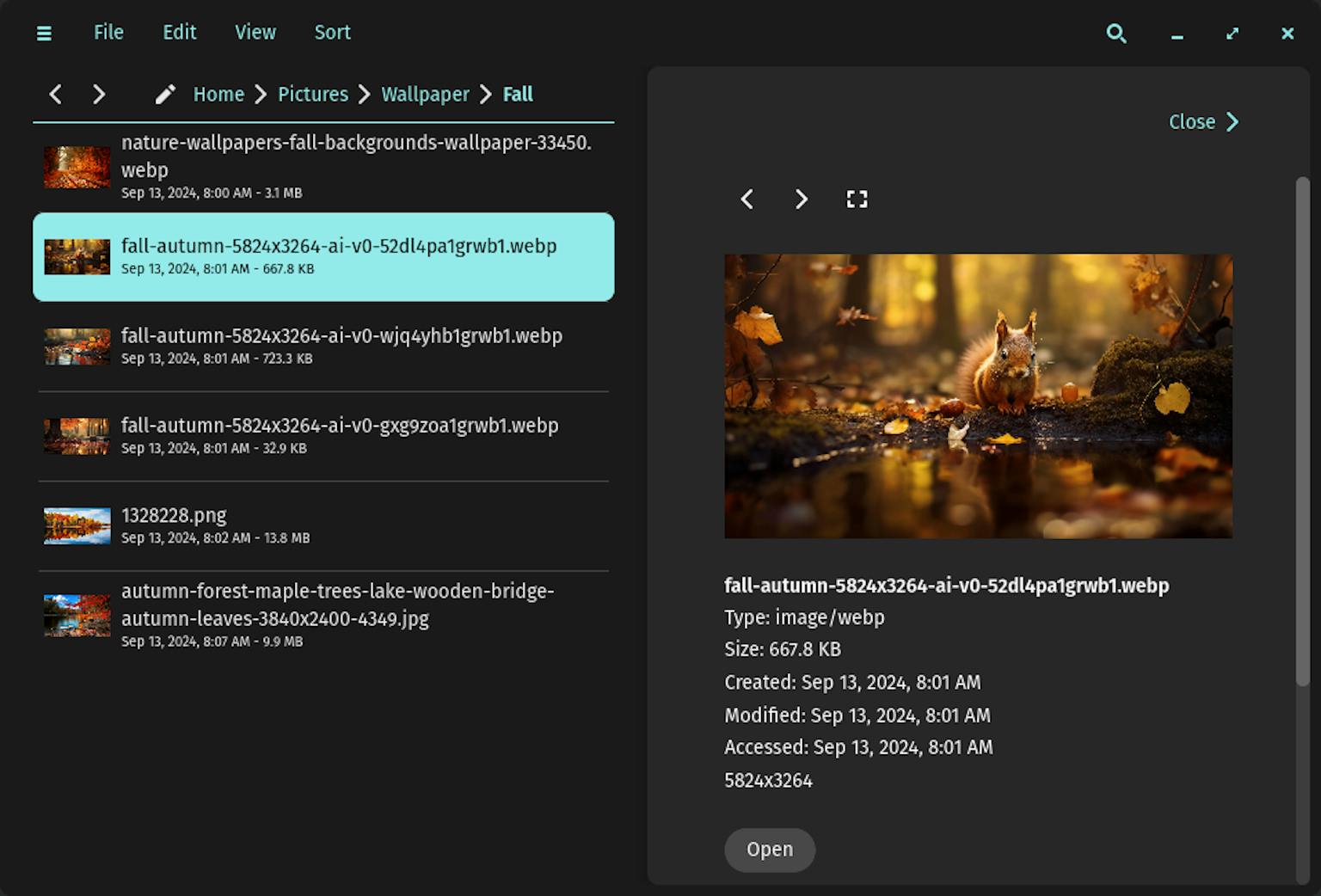The image size is (1321, 896).
Task: Go back to previous folder
Action: [56, 94]
